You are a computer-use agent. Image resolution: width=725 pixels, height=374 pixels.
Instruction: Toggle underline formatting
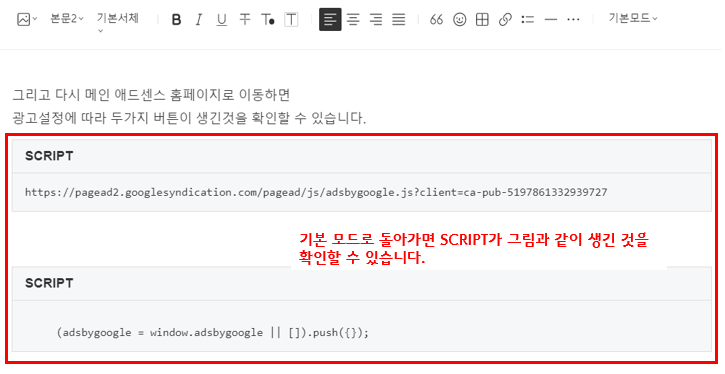click(222, 19)
